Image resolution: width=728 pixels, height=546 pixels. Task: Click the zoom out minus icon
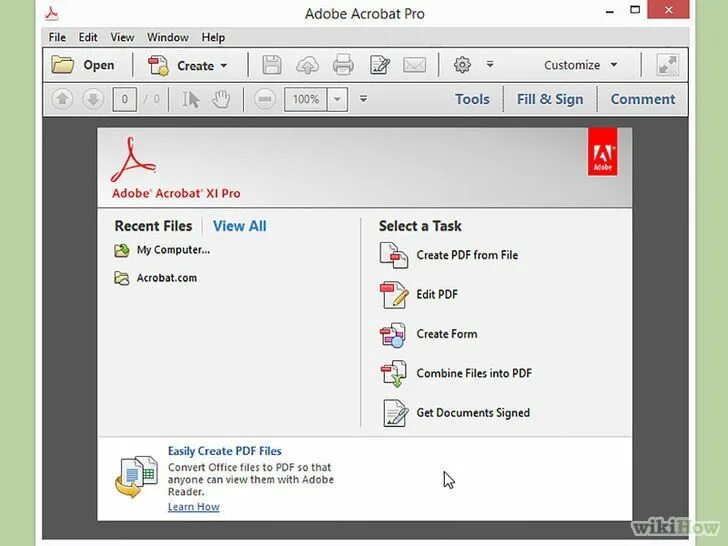pyautogui.click(x=265, y=99)
